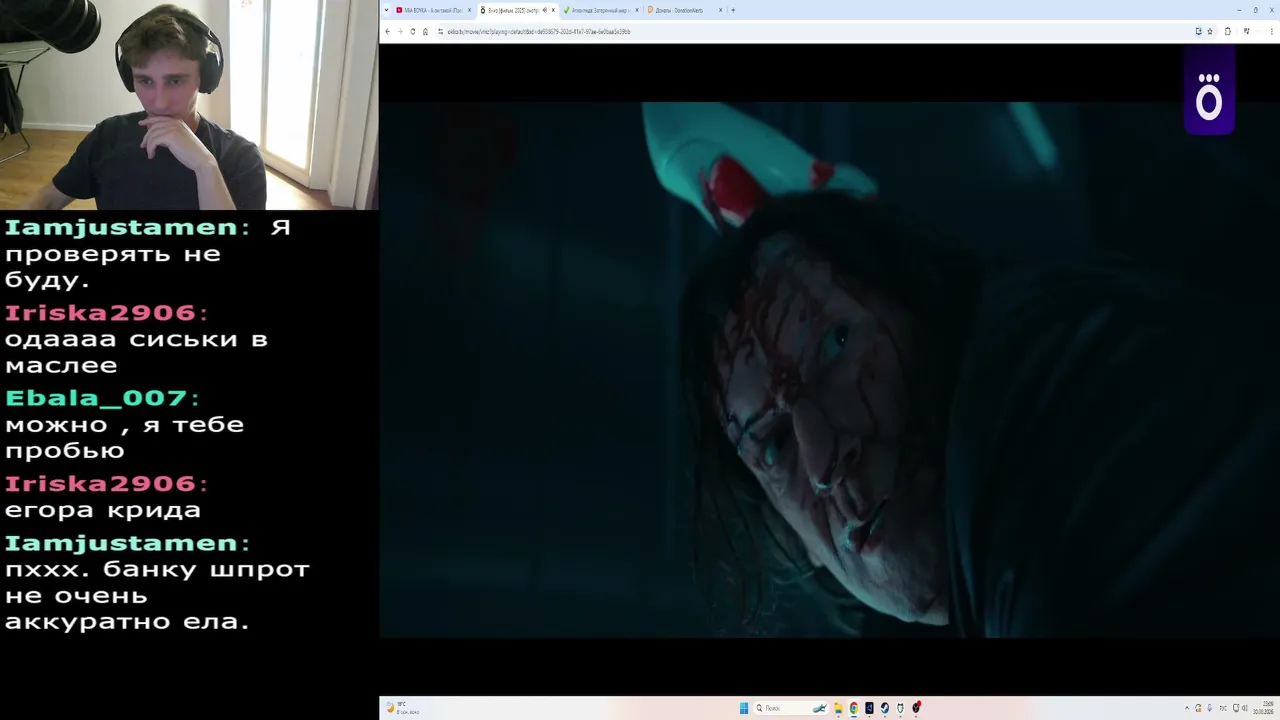Screen dimensions: 1280x720
Task: Open Google Chrome from the taskbar
Action: point(853,708)
